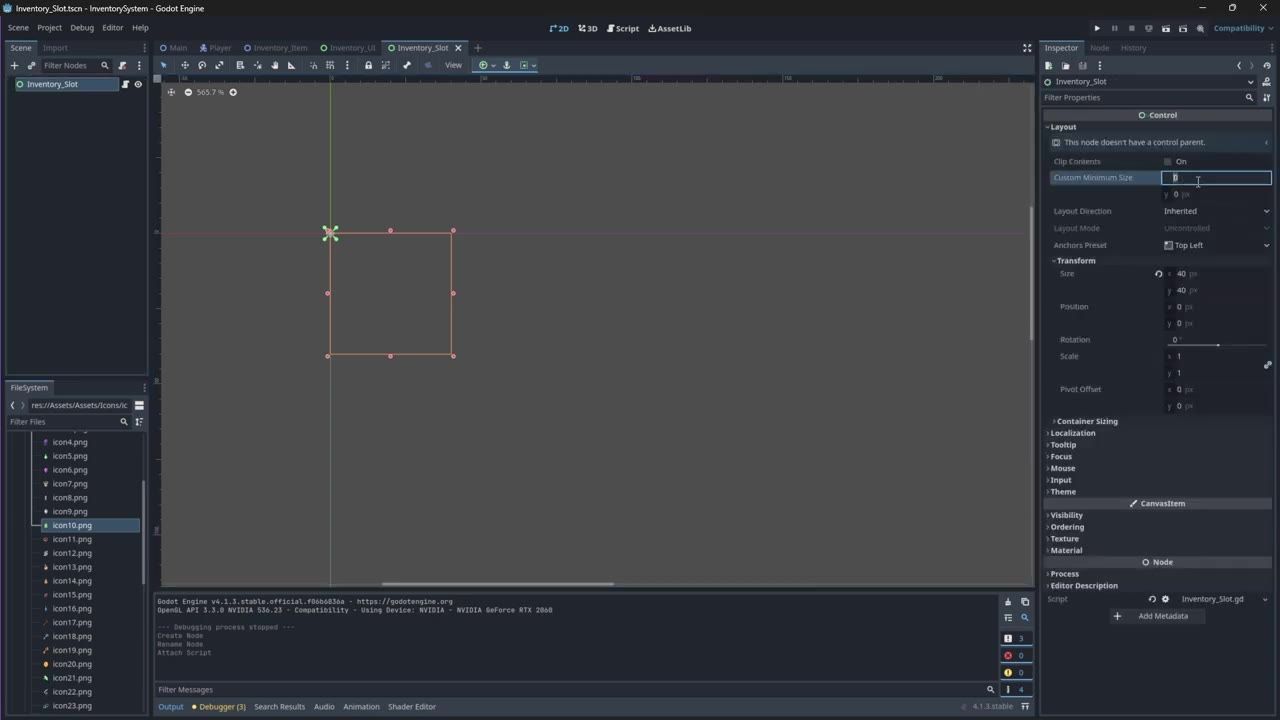The height and width of the screenshot is (720, 1280).
Task: Expand the Theme section
Action: point(1062,492)
